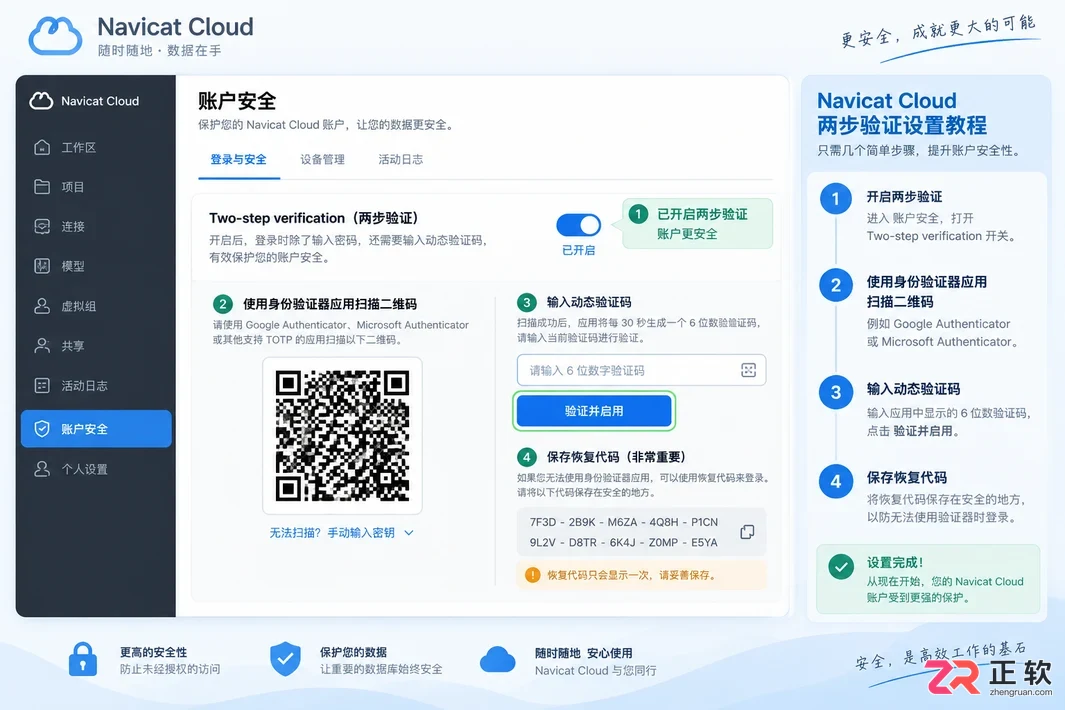The image size is (1065, 710).
Task: Click cloud icon next to 随时随地 安心使用
Action: pyautogui.click(x=497, y=660)
